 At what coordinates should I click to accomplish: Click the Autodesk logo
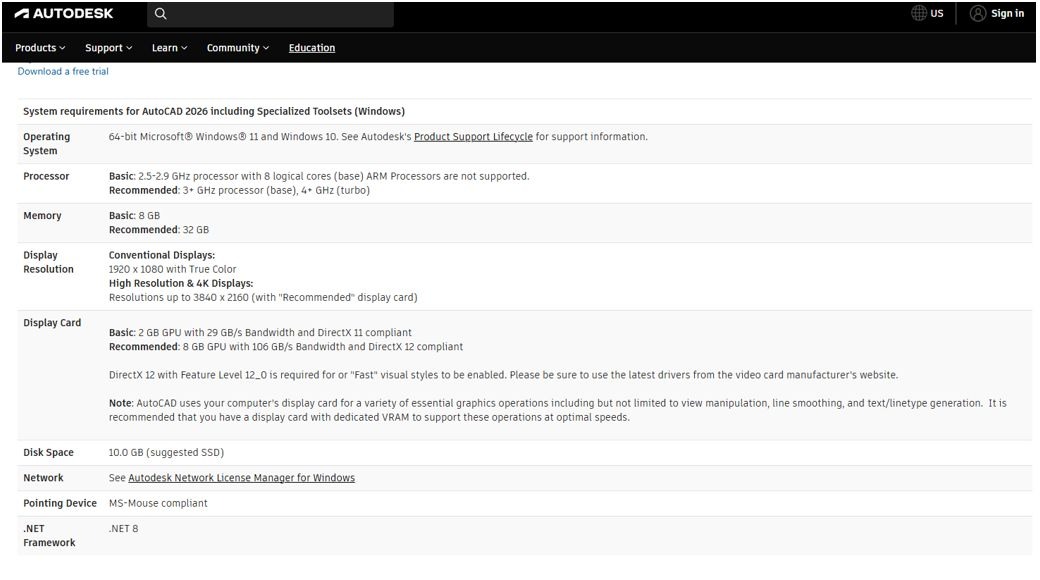(x=64, y=13)
